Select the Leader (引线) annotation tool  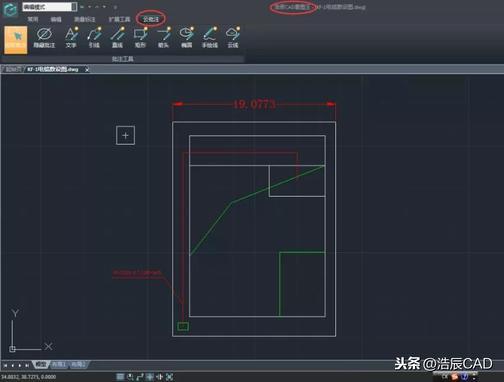(94, 38)
